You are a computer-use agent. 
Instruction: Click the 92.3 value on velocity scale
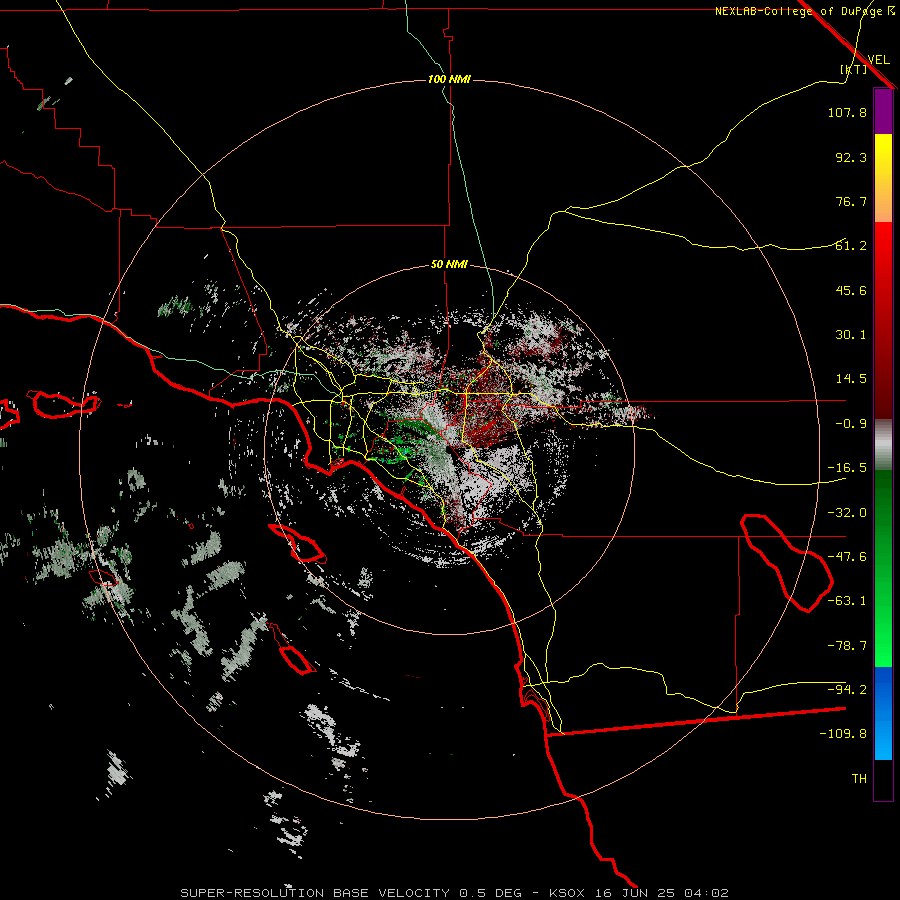[x=851, y=157]
